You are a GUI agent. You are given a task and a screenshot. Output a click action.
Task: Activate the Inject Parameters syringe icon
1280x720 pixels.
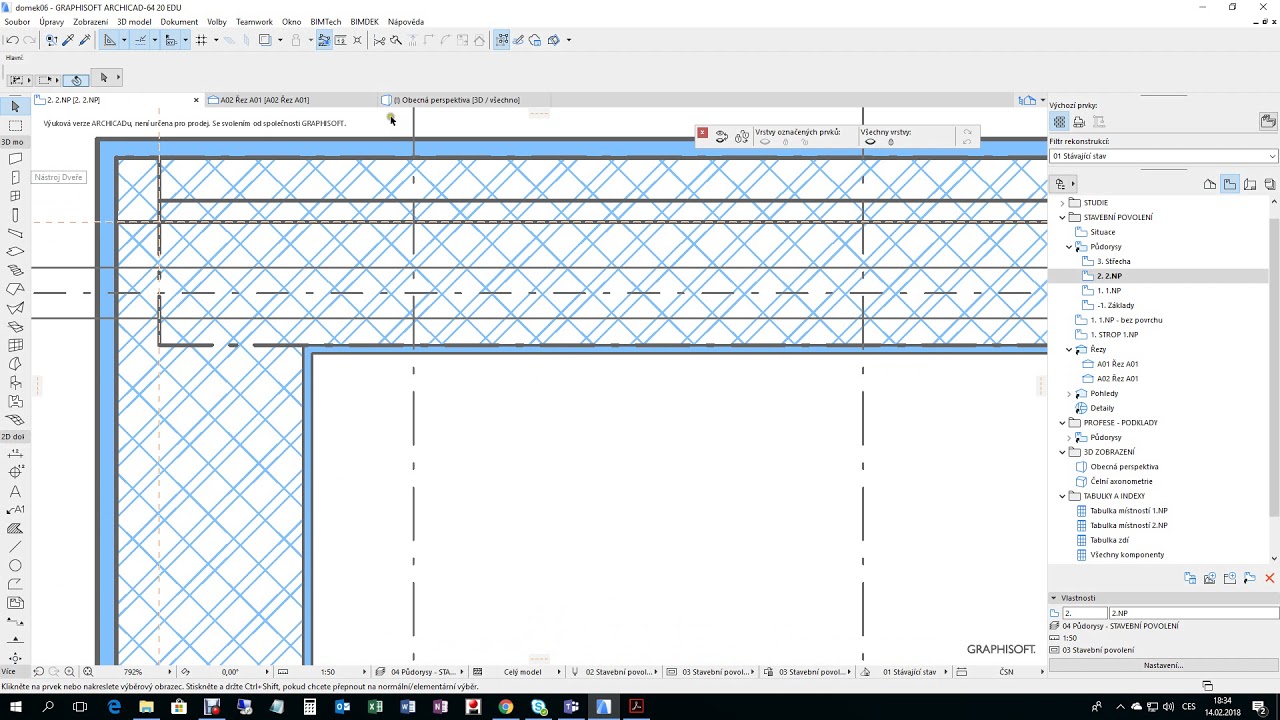[x=84, y=40]
